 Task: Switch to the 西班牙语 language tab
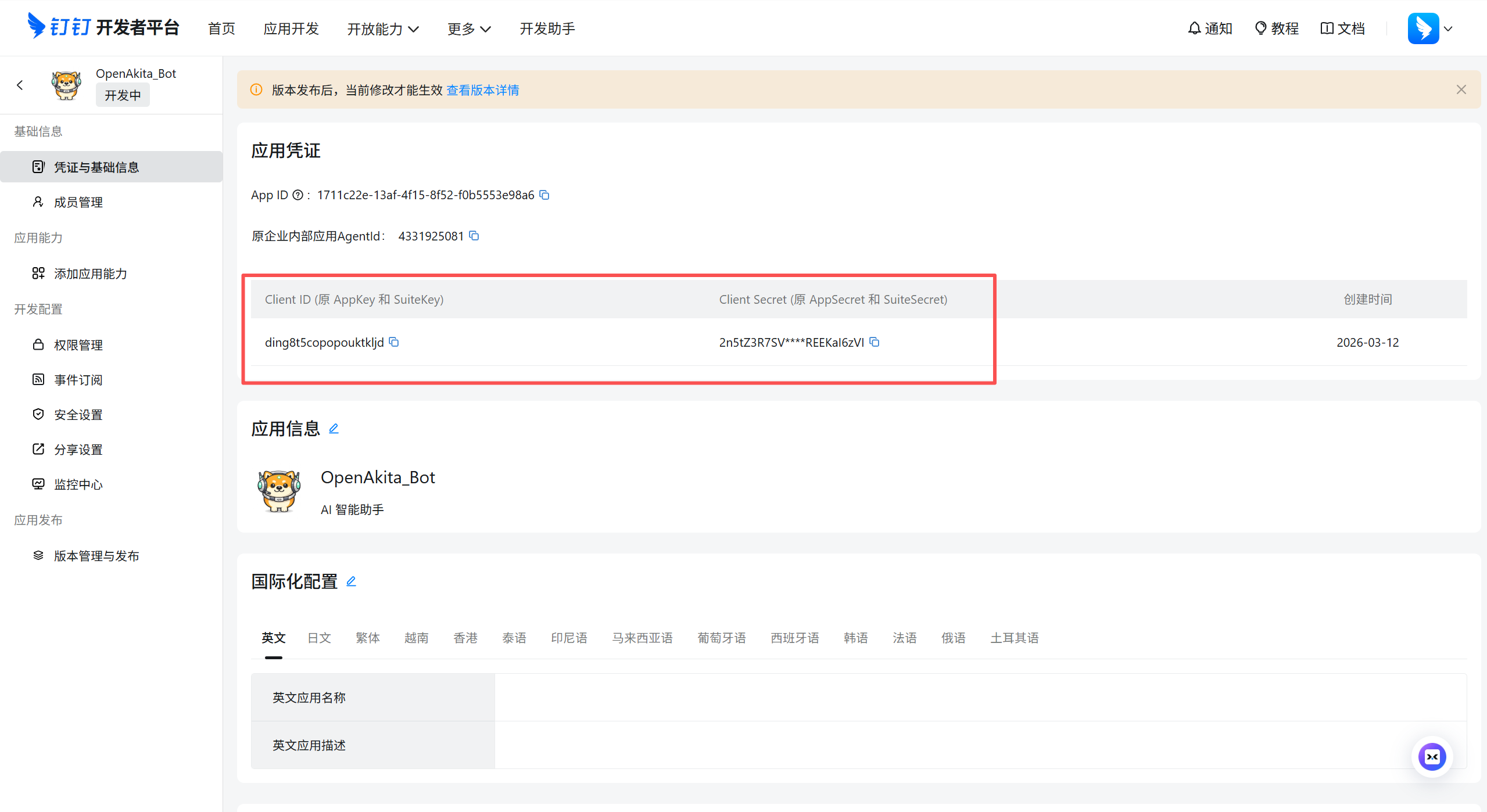pos(795,638)
